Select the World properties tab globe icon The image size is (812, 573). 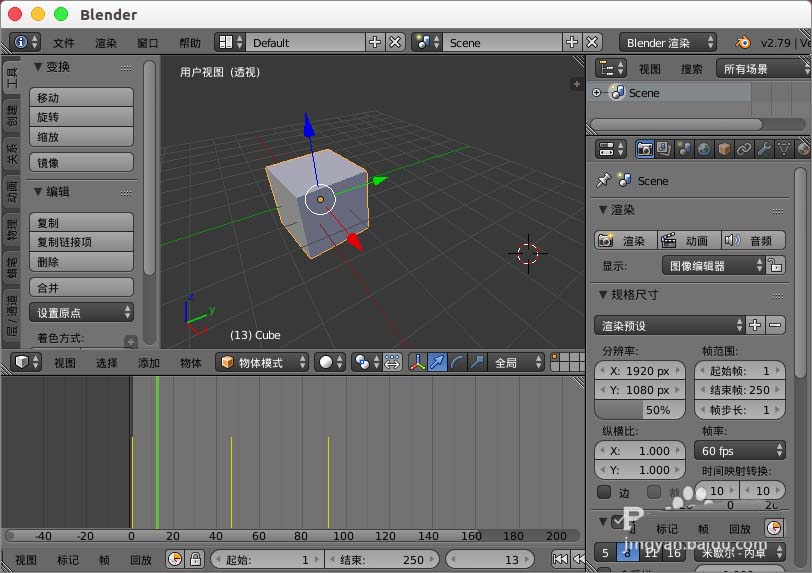tap(704, 149)
